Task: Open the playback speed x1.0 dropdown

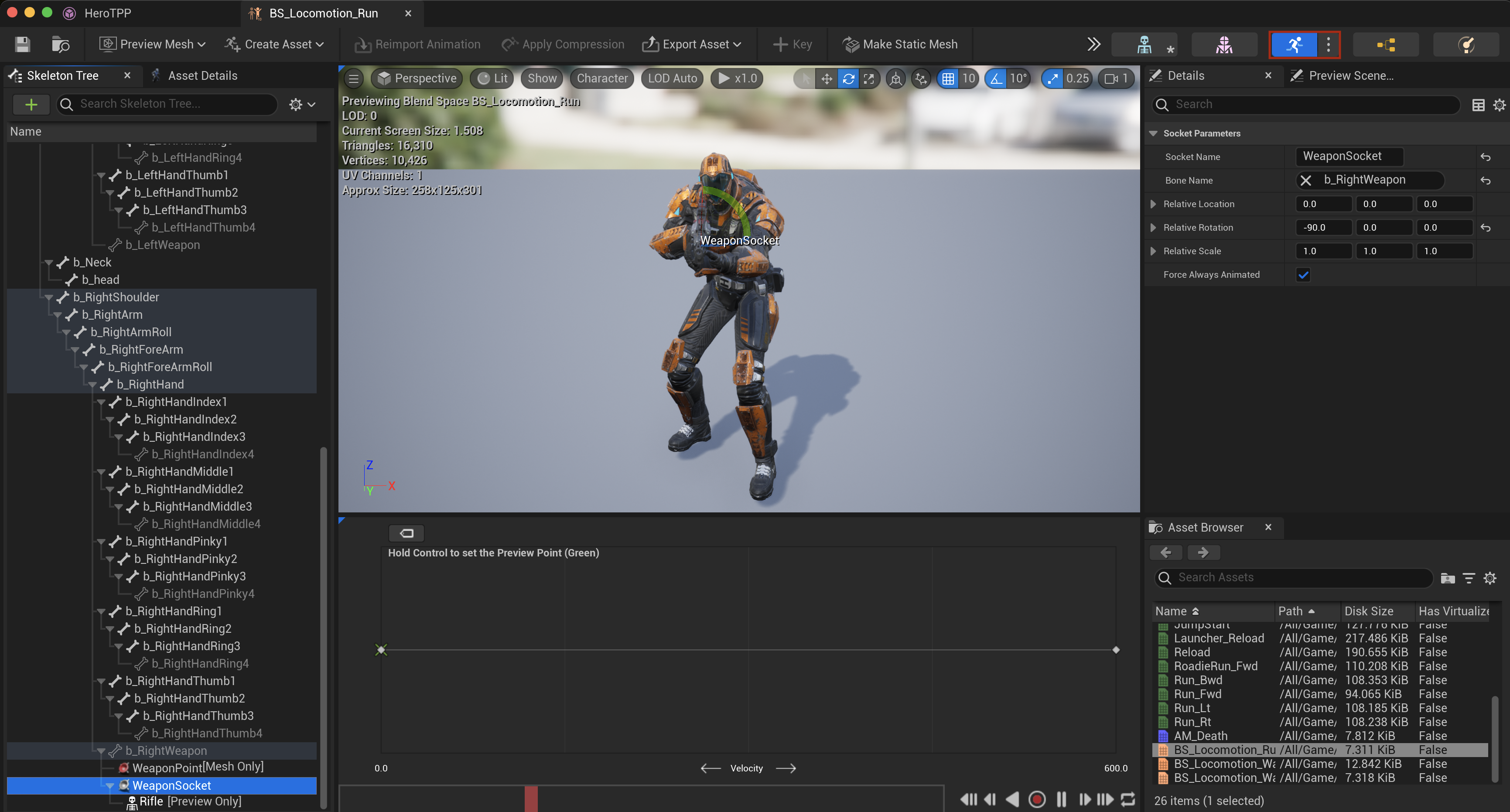Action: tap(738, 78)
